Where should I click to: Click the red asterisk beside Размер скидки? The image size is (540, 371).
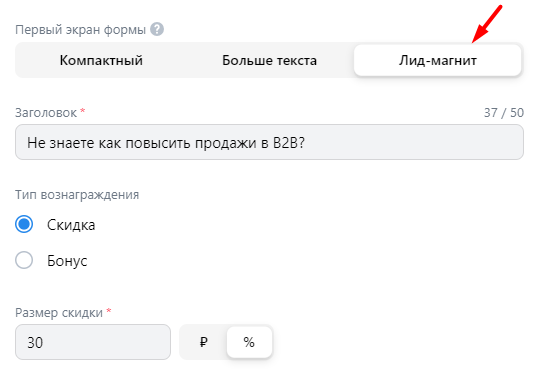pyautogui.click(x=109, y=311)
